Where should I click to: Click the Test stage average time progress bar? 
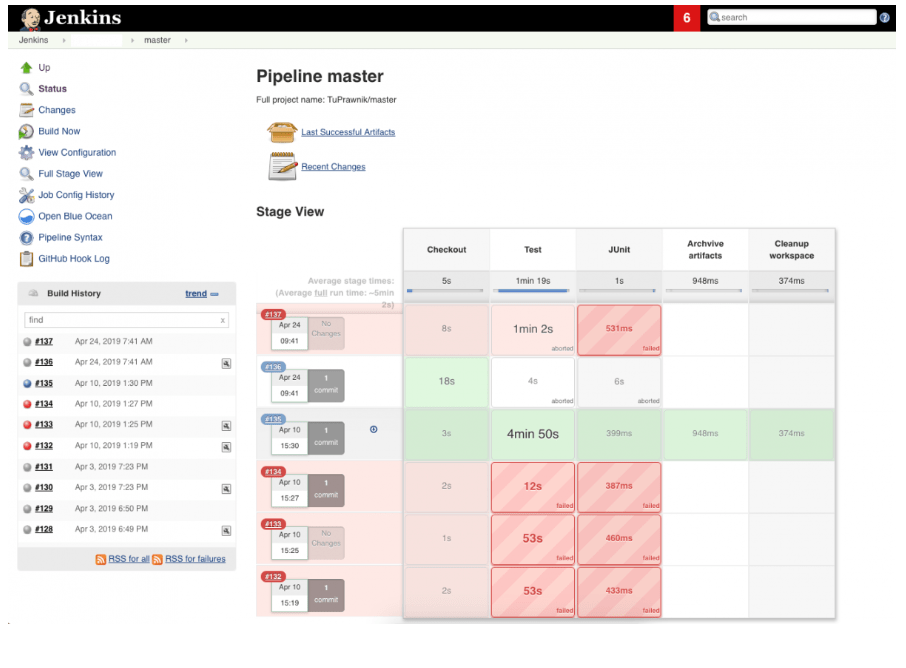533,291
